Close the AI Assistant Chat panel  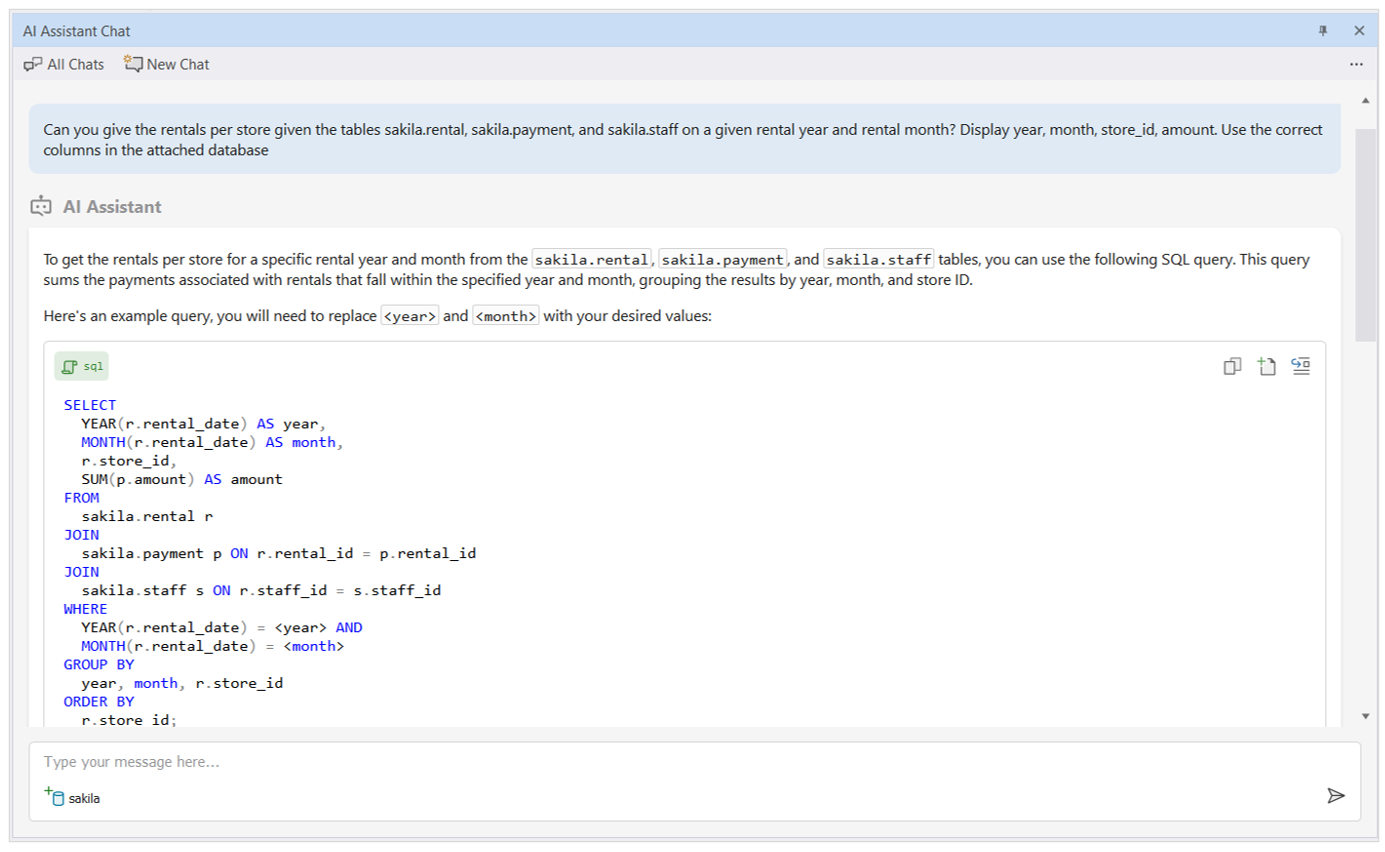click(x=1359, y=31)
